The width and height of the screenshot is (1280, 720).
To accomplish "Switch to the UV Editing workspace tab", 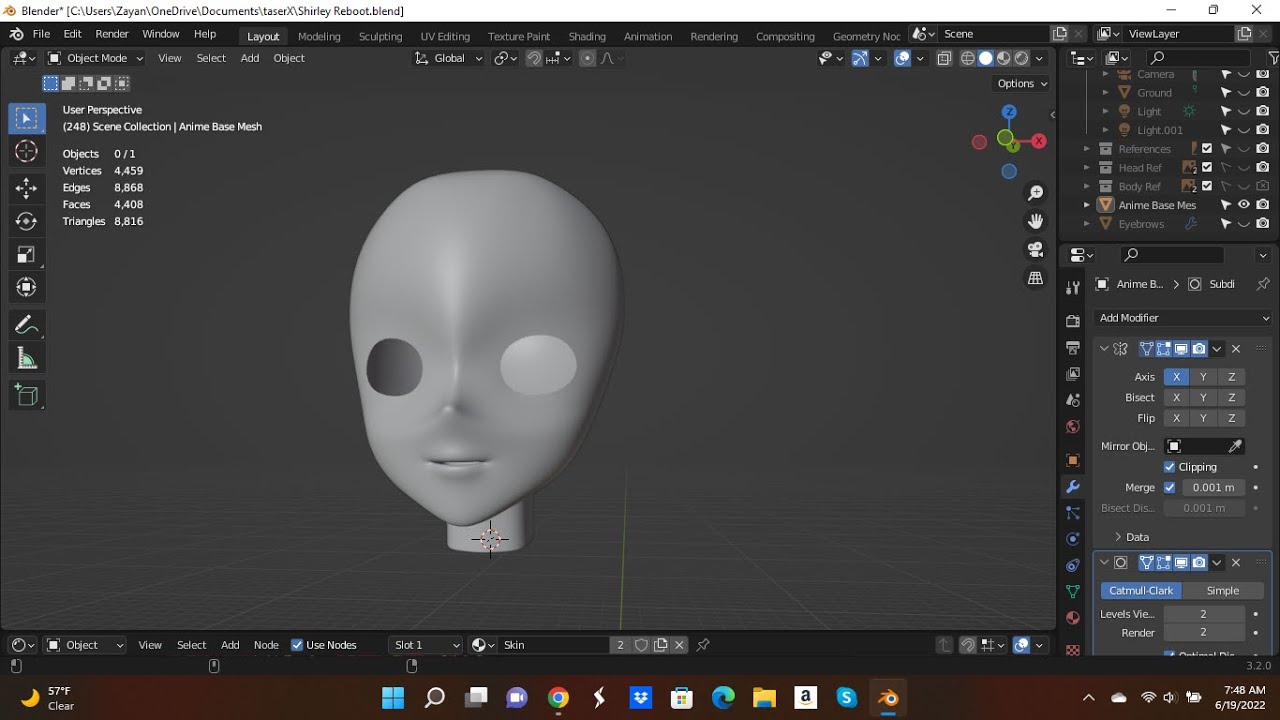I will pos(445,36).
